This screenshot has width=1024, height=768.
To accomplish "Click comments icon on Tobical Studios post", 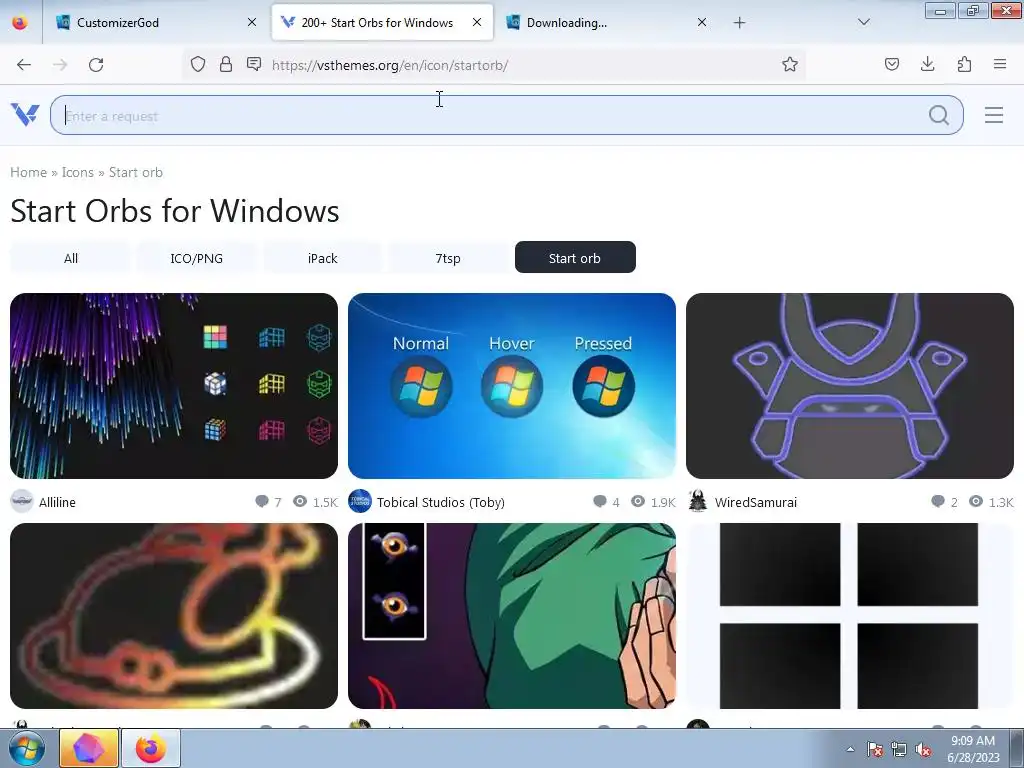I will point(600,502).
